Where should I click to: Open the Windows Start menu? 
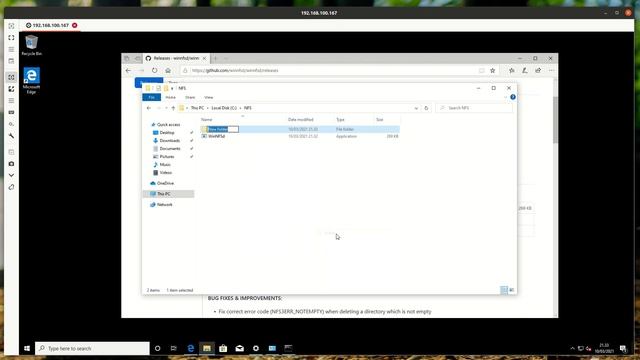(27, 348)
